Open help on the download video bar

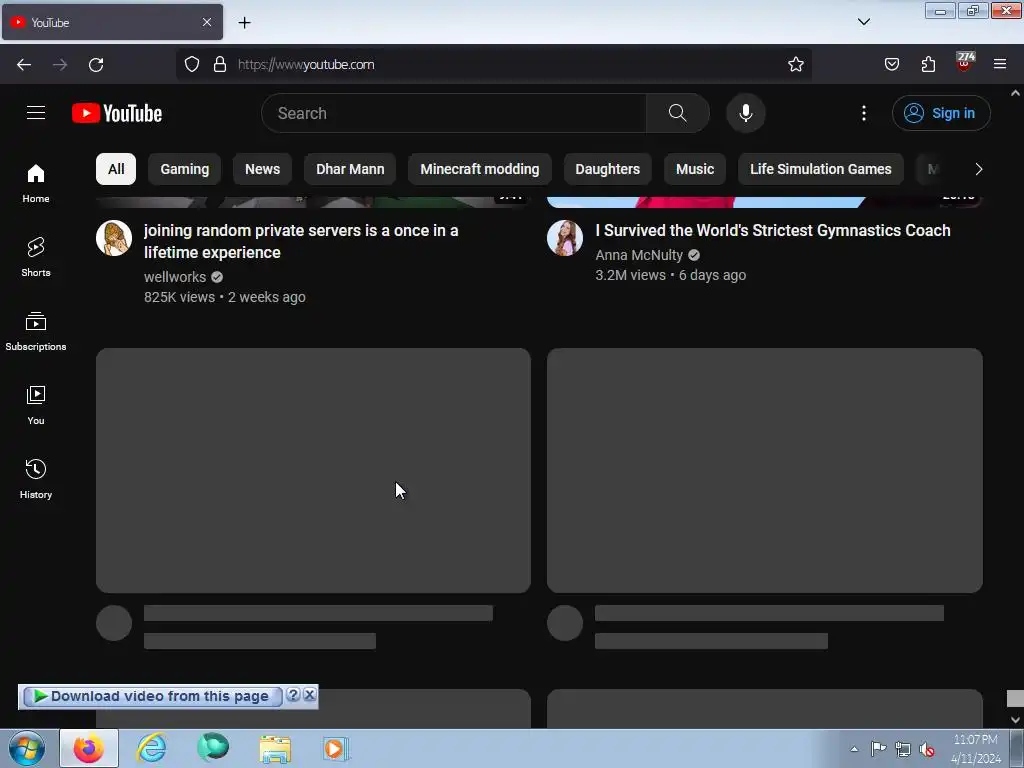[x=293, y=695]
